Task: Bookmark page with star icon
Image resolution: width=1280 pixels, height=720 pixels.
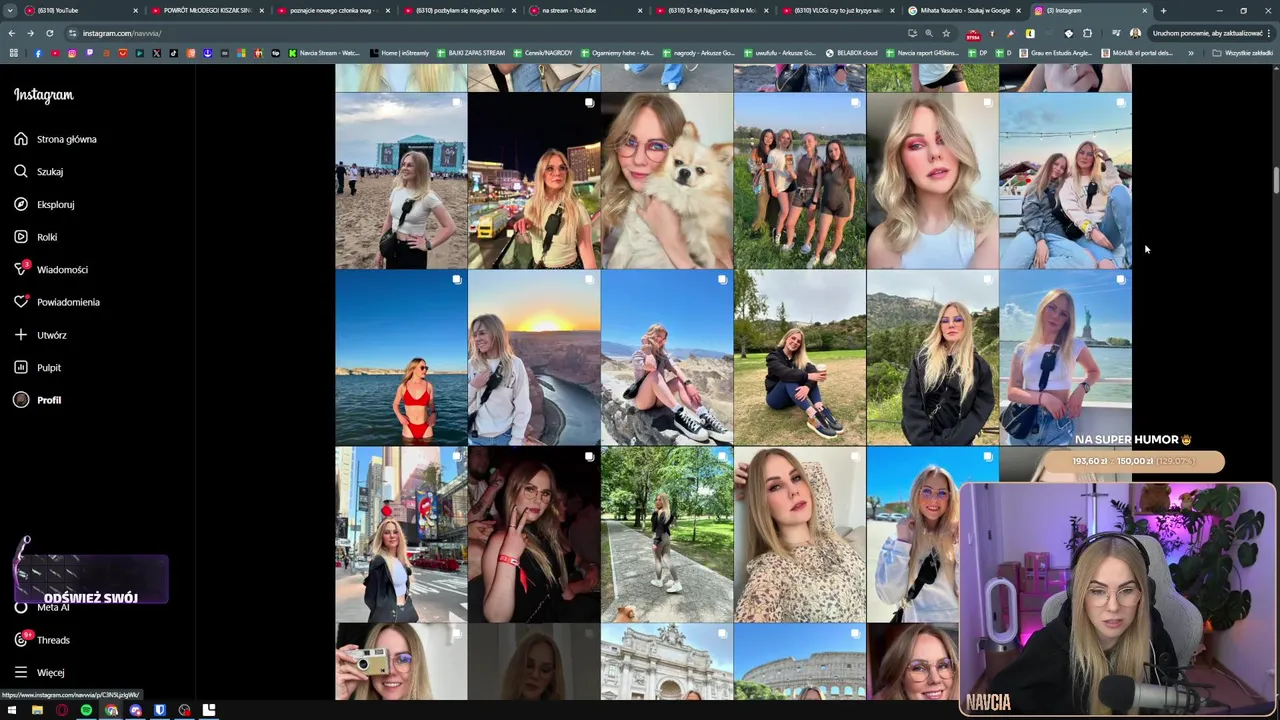Action: pos(946,33)
